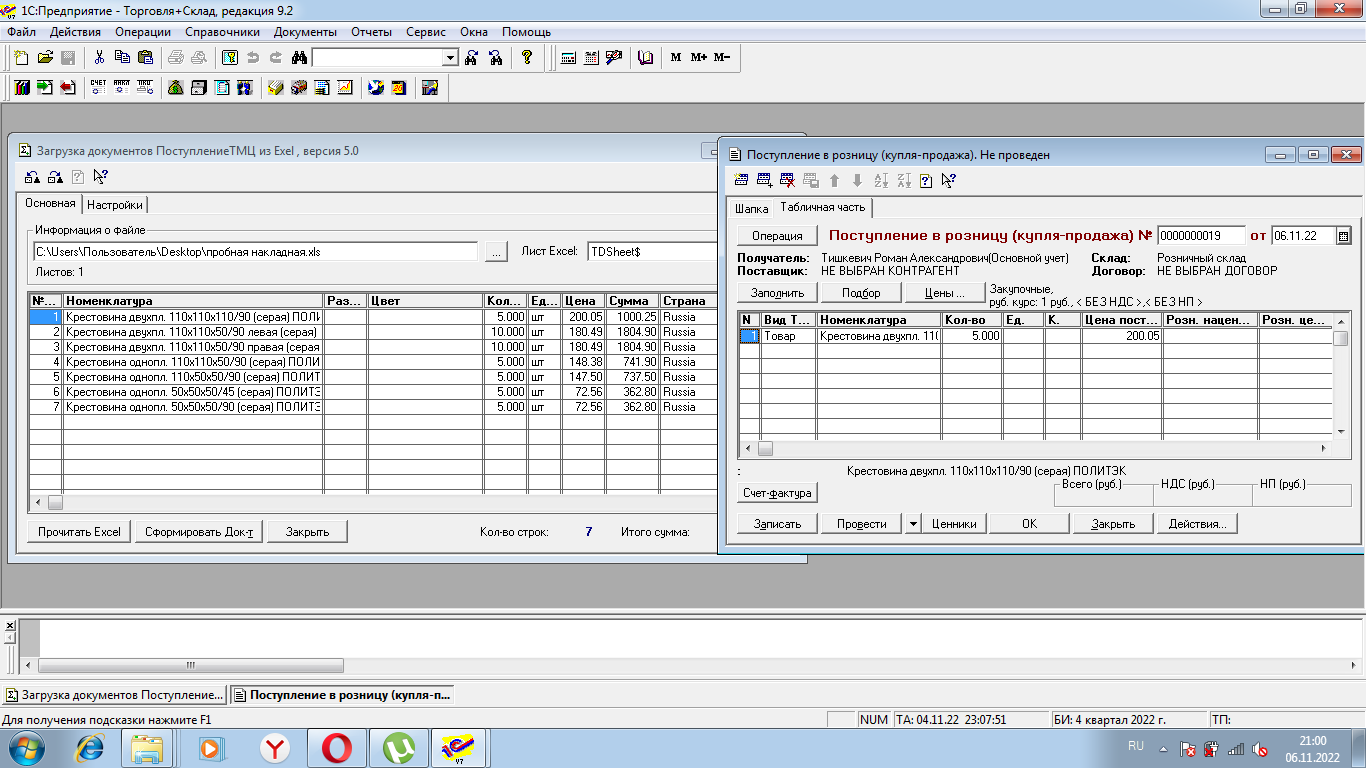This screenshot has height=768, width=1366.
Task: Click the document number field 0000000019
Action: (1201, 236)
